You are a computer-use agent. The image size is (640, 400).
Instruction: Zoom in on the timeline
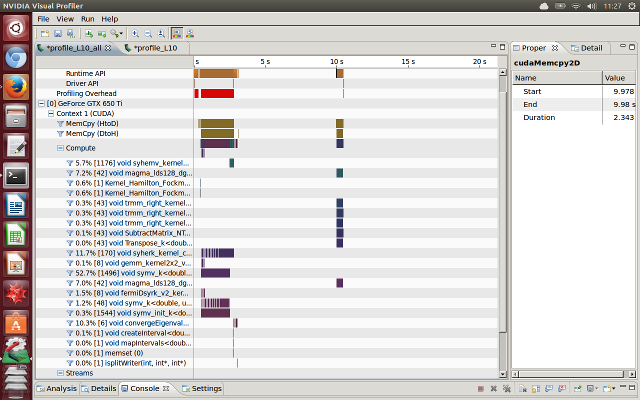tap(135, 34)
